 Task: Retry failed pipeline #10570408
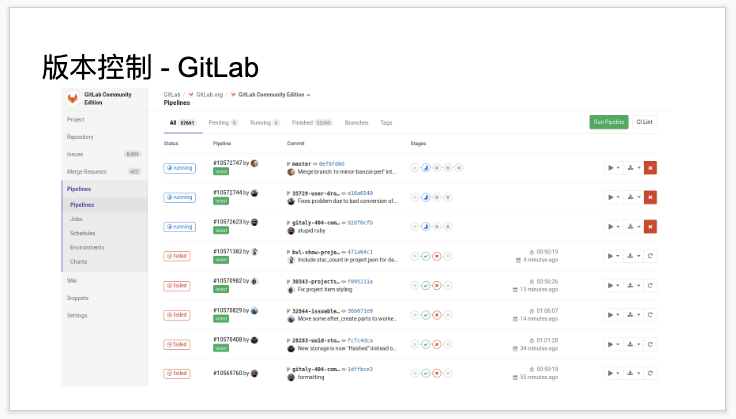650,344
